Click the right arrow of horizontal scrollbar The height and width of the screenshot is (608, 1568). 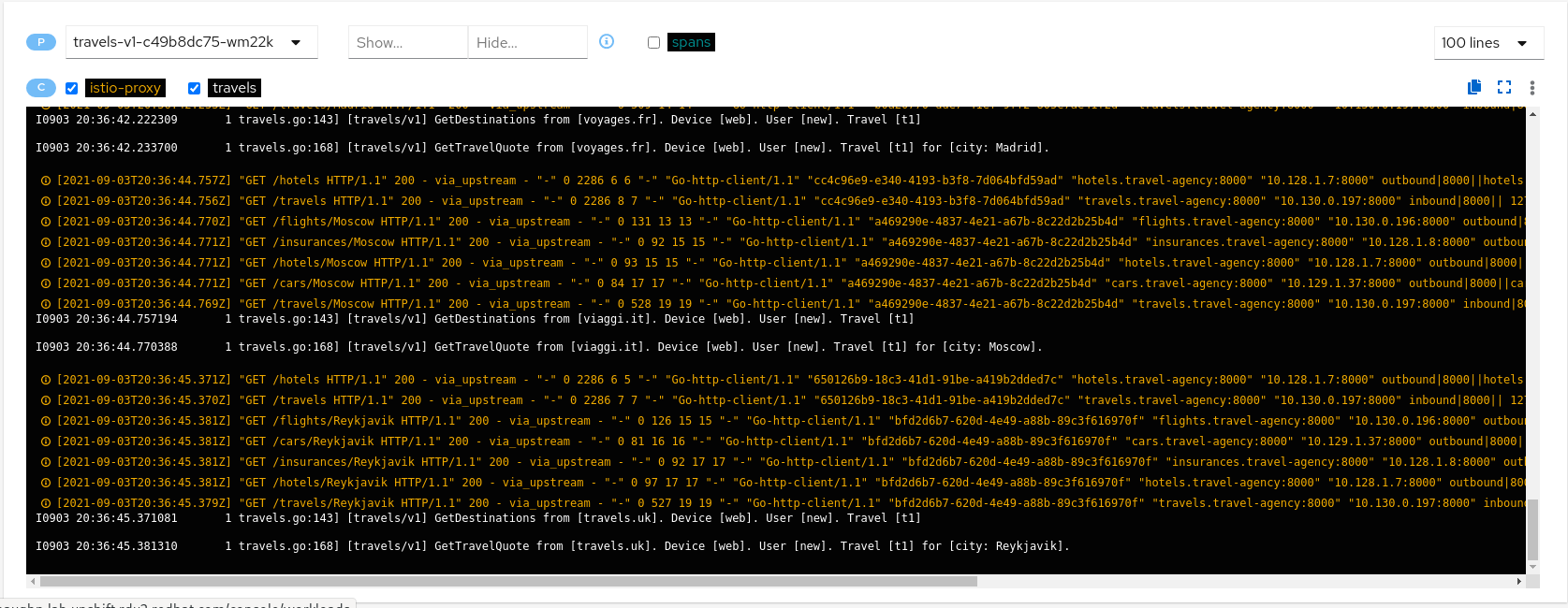1518,581
